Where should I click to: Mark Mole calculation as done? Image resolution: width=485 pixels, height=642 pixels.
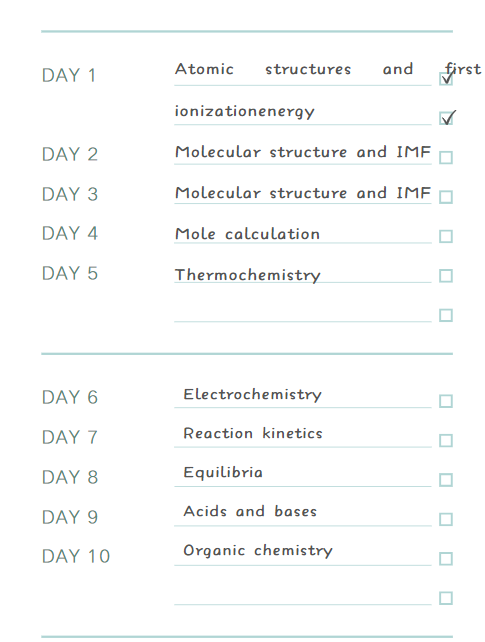tap(446, 236)
